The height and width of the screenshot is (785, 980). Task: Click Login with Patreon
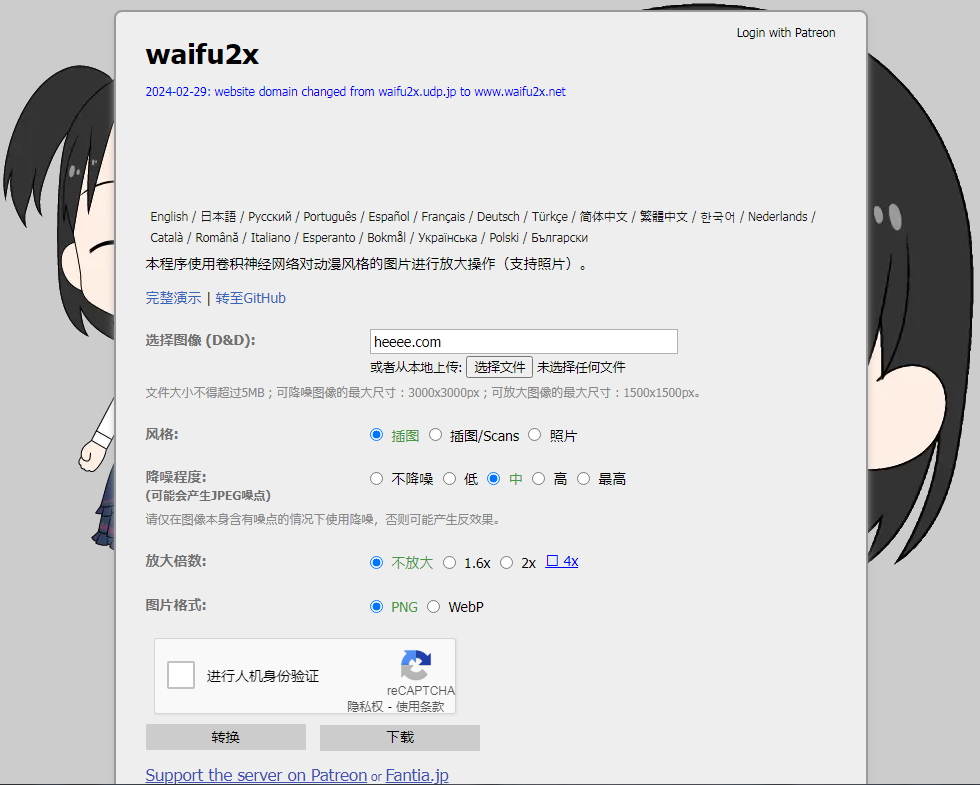click(786, 32)
